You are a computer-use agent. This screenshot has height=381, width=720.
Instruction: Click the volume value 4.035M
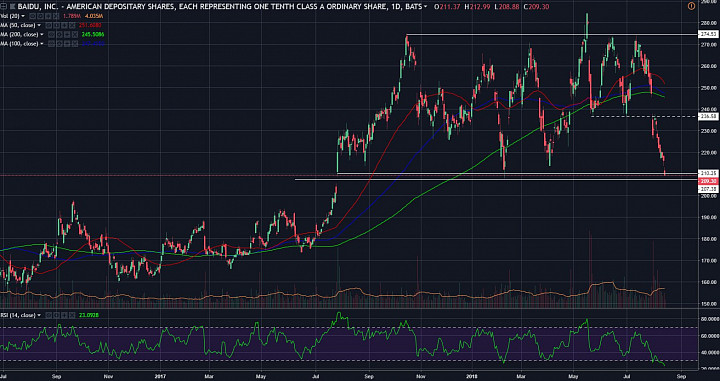[94, 16]
